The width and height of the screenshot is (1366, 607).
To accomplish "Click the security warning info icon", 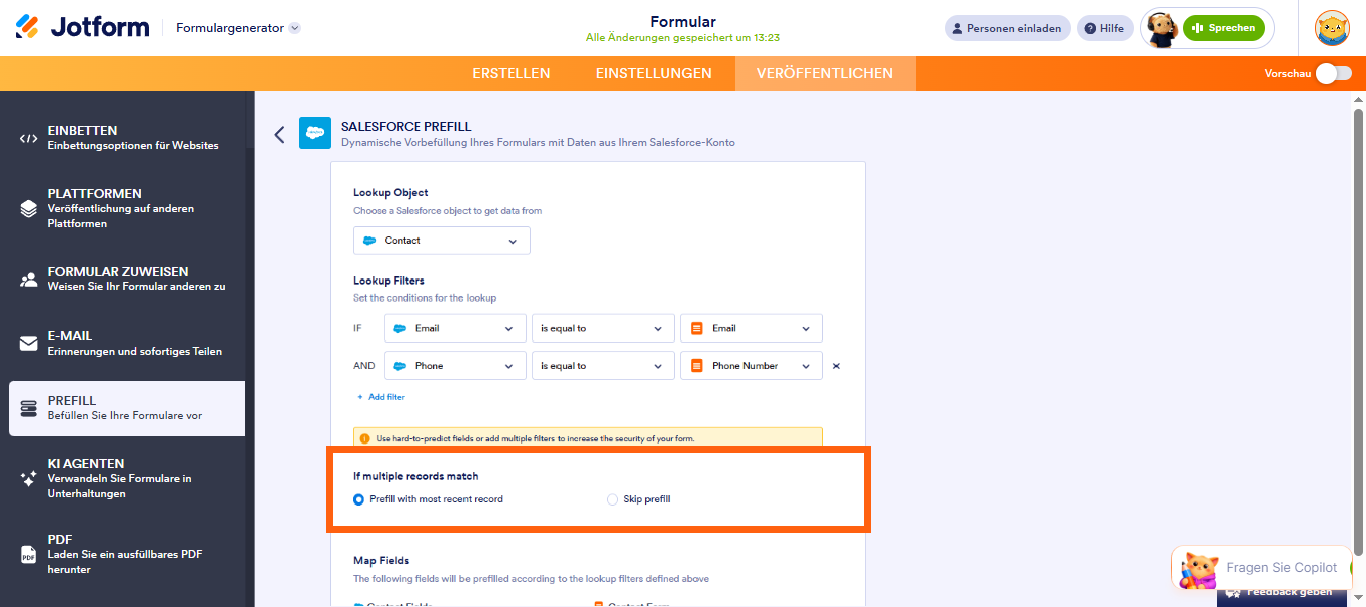I will (365, 438).
